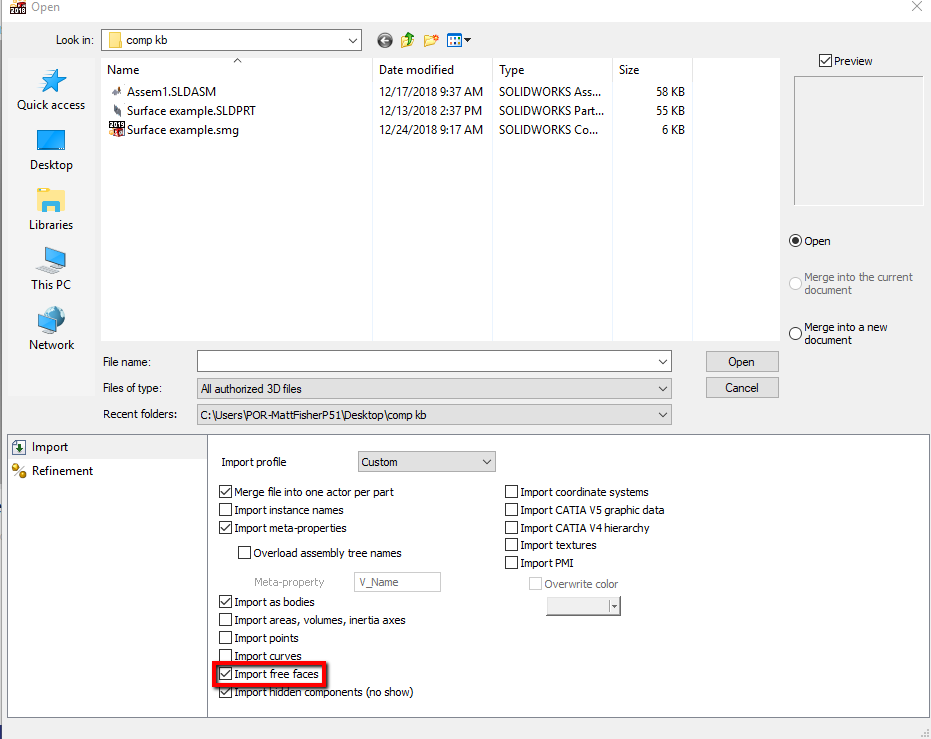Go up one folder level
This screenshot has width=931, height=739.
point(407,40)
